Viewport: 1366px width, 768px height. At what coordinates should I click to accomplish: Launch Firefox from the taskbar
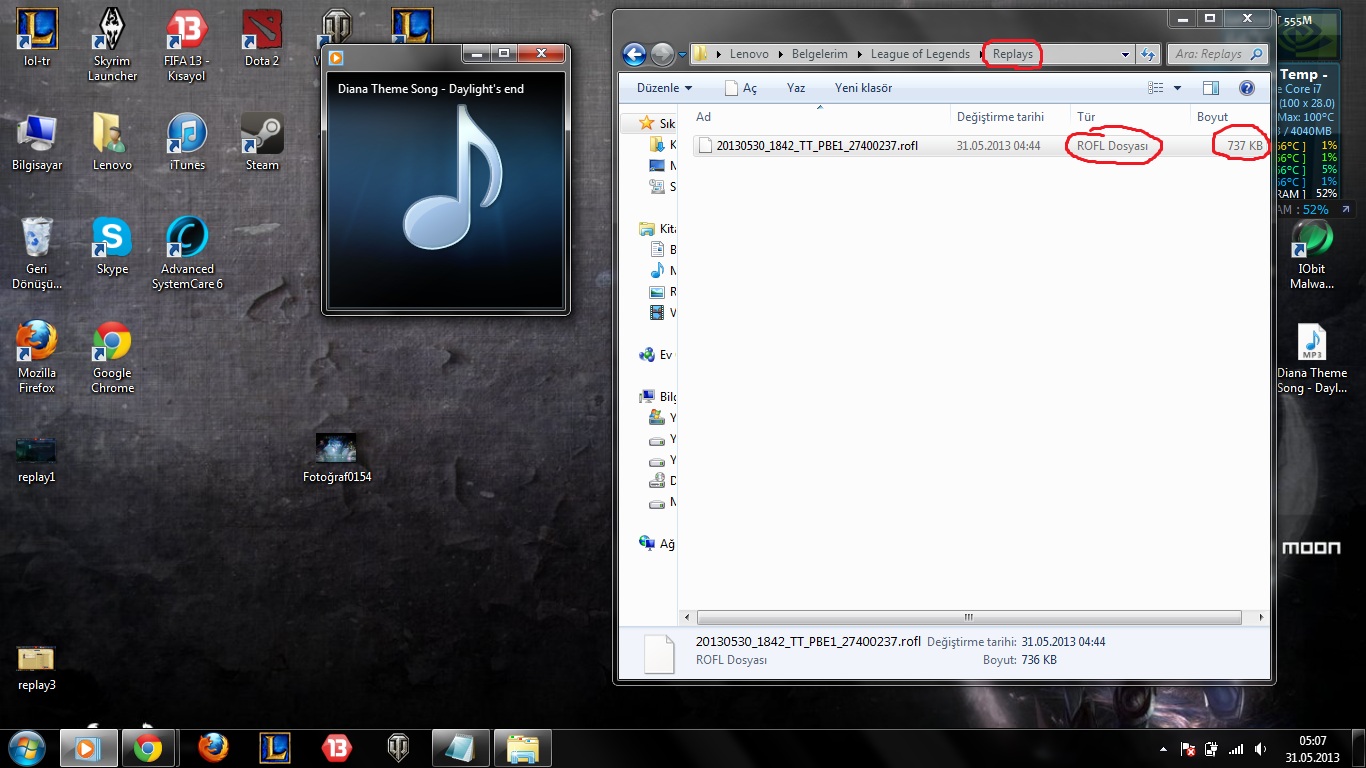pos(212,748)
